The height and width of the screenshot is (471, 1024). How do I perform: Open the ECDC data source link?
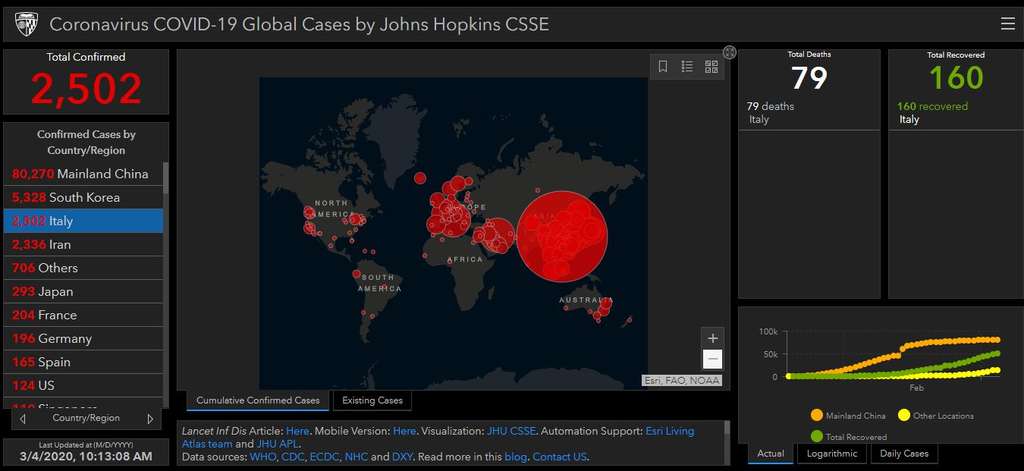tap(325, 457)
